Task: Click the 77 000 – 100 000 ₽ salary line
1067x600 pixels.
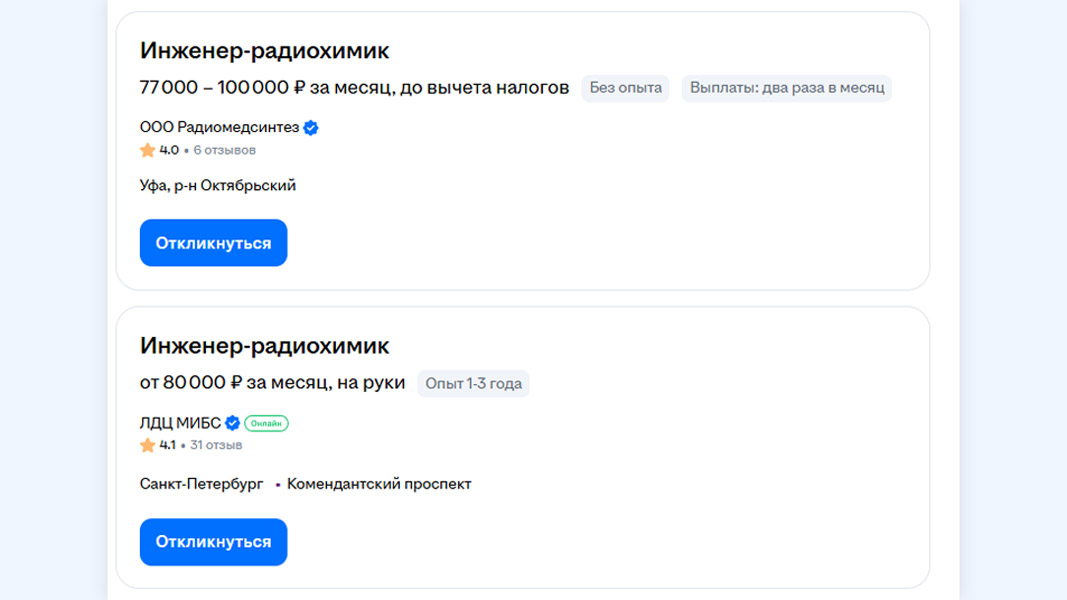Action: pos(354,88)
